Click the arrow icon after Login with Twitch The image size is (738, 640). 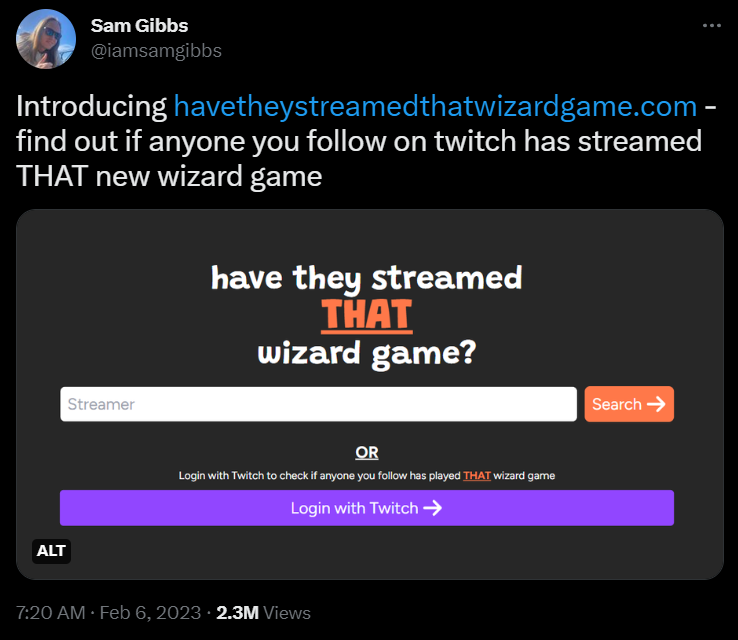click(432, 508)
